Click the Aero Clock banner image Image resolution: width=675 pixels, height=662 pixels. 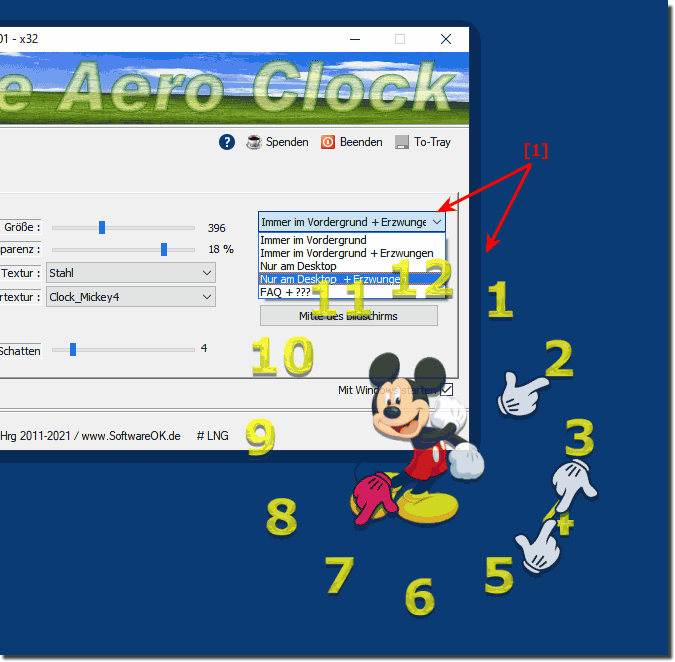[x=234, y=89]
